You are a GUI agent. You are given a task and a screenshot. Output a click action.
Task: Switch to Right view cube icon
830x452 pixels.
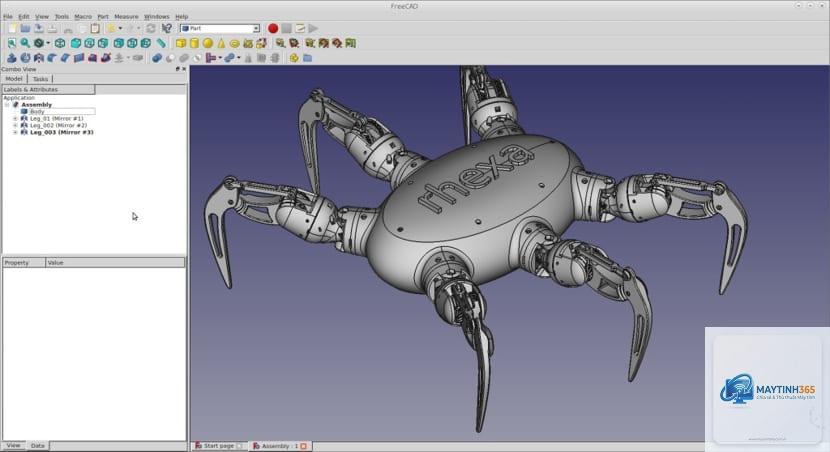[103, 43]
